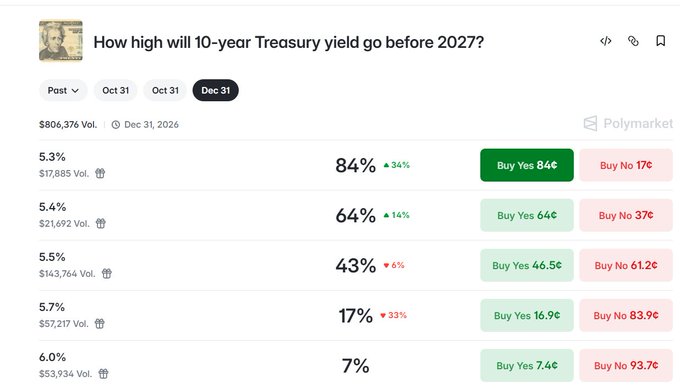Click Buy No 61.2¢ for 5.5%
This screenshot has height=388, width=680.
(x=626, y=265)
